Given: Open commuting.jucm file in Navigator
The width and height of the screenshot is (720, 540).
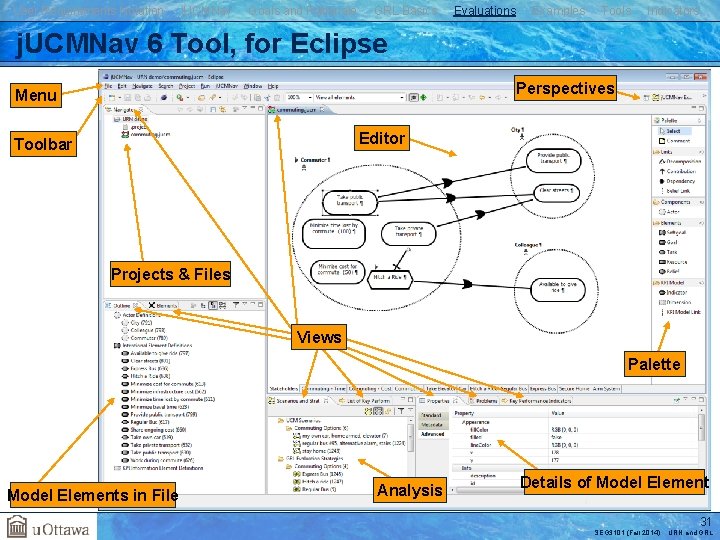Looking at the screenshot, I should point(146,135).
